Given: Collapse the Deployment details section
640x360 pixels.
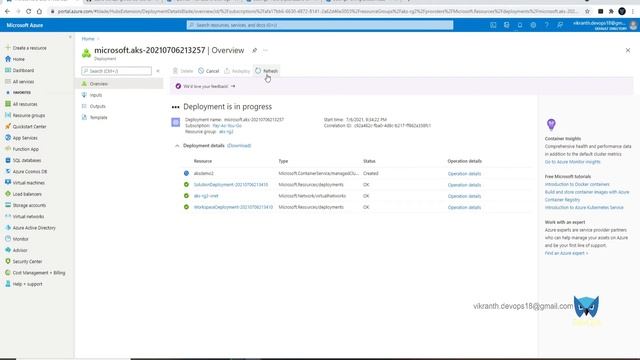Looking at the screenshot, I should 177,146.
